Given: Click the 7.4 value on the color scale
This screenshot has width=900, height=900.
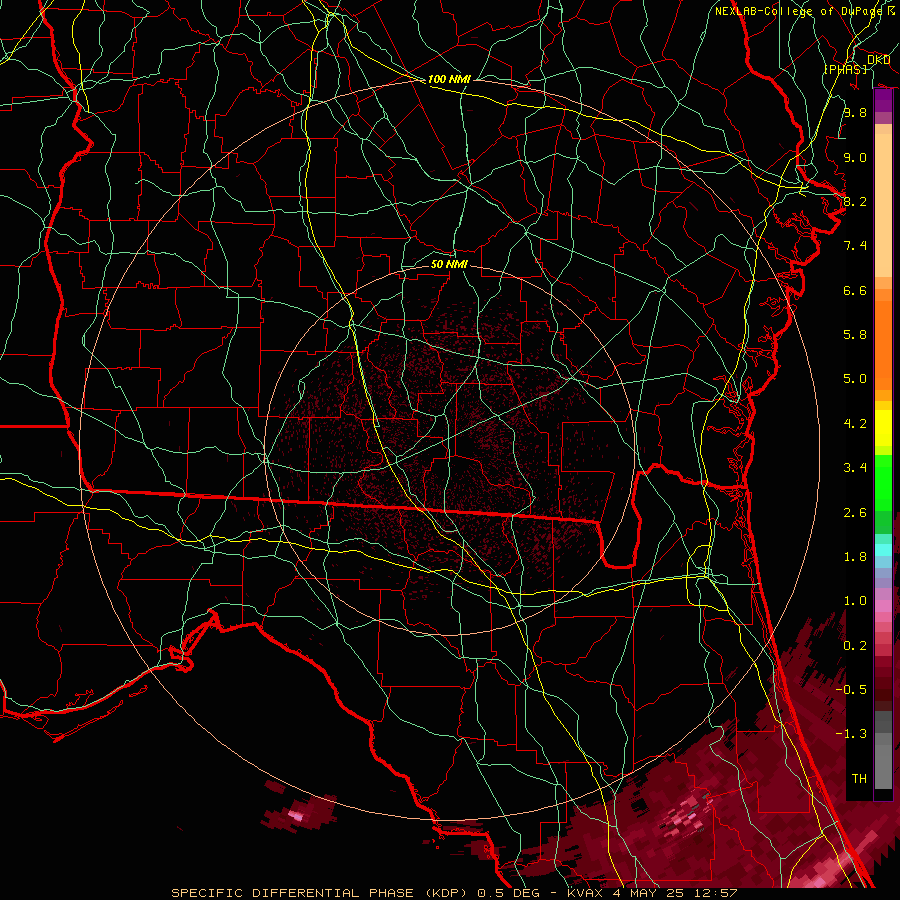Looking at the screenshot, I should (x=855, y=246).
